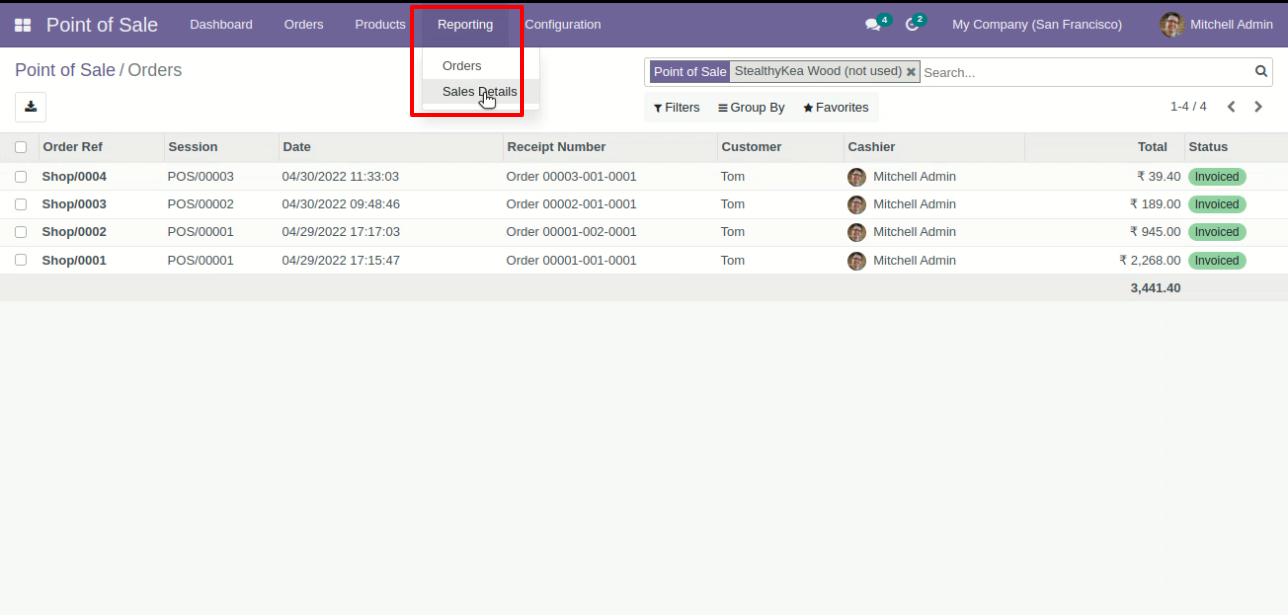Open the conversations message icon

coord(873,25)
